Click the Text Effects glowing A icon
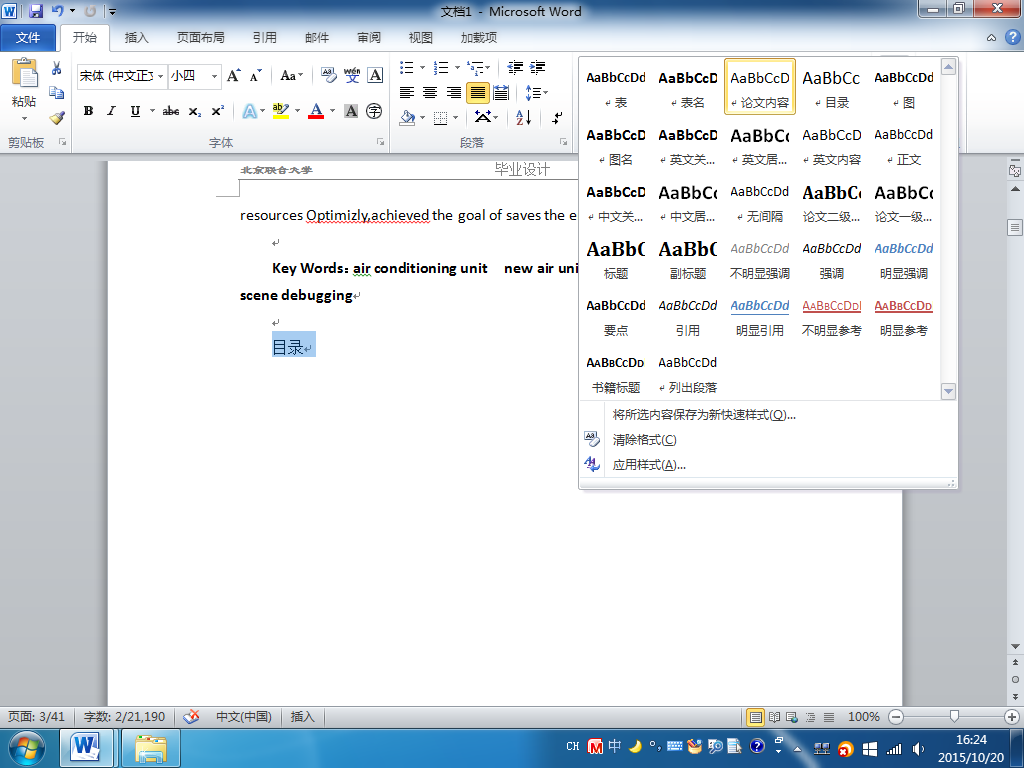Screen dimensions: 1024x768 click(249, 111)
